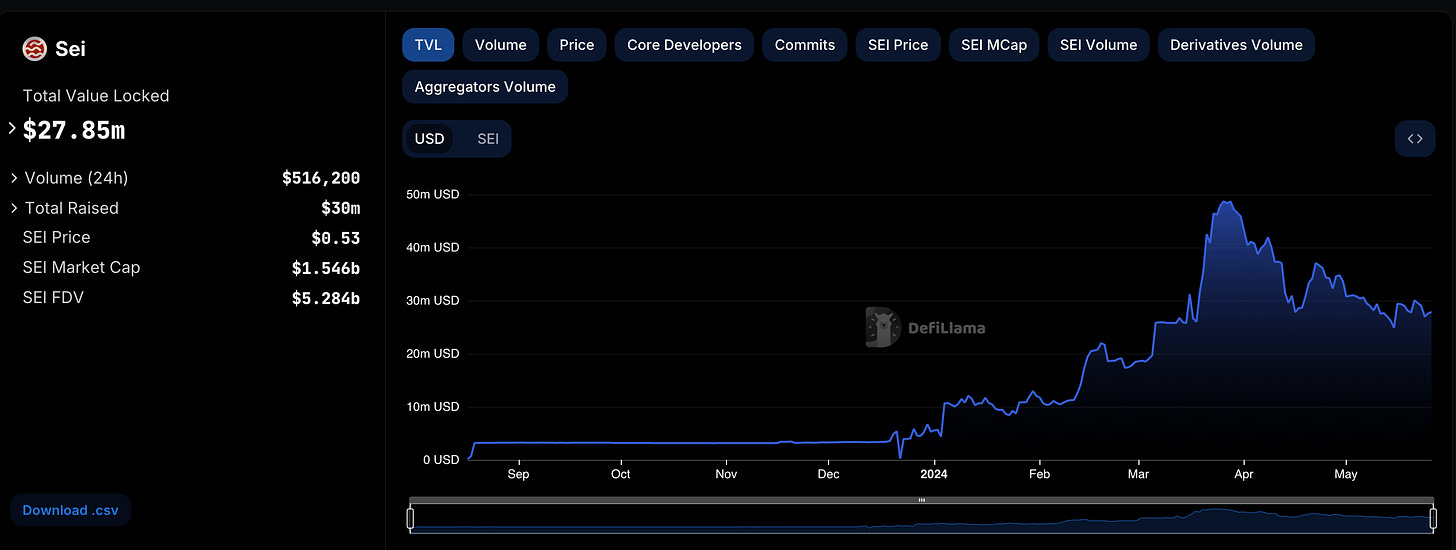Toggle SEI Price on the chart
This screenshot has width=1456, height=550.
(x=898, y=45)
